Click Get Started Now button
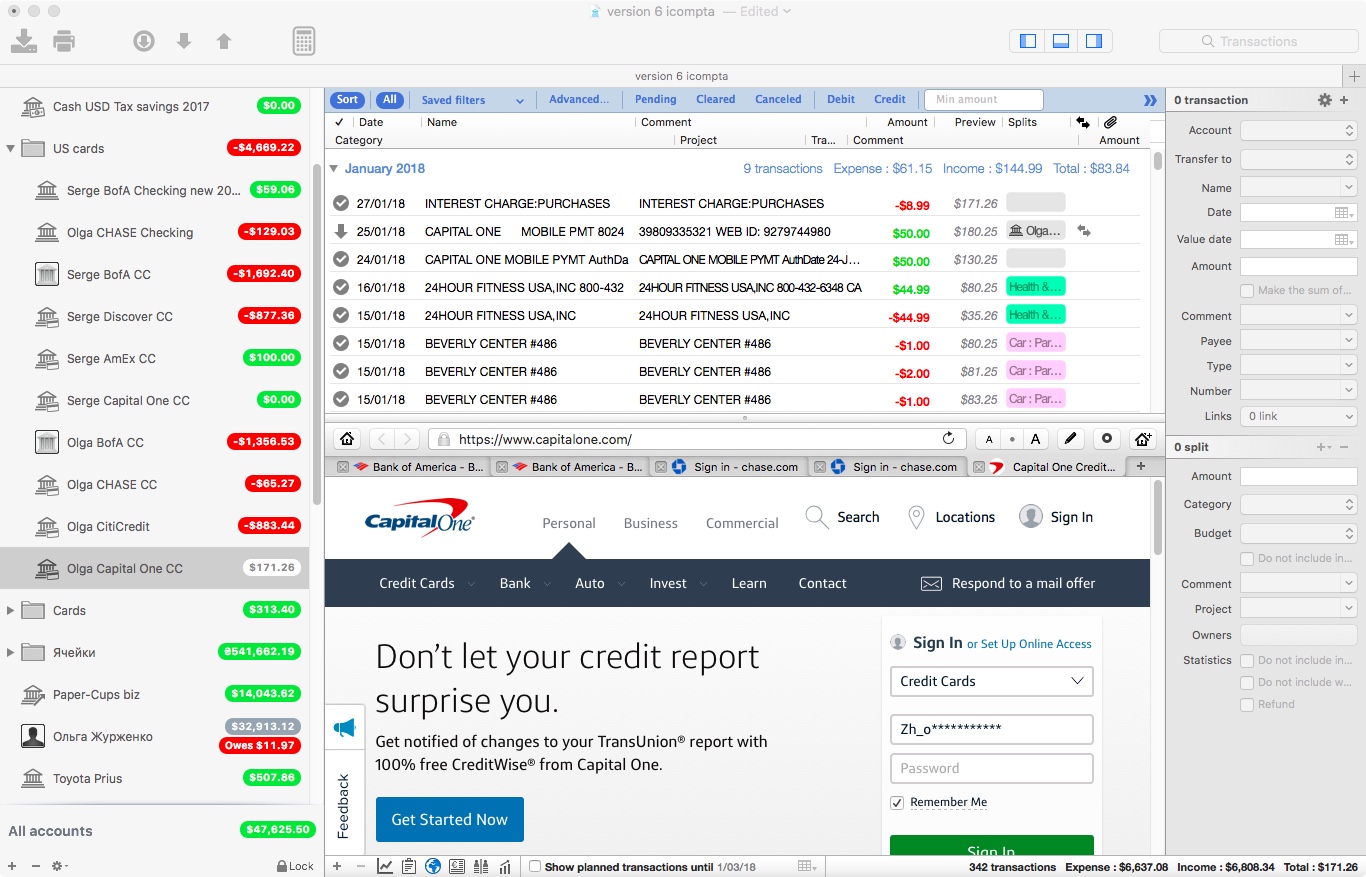Screen dimensions: 1366x877 pyautogui.click(x=450, y=819)
